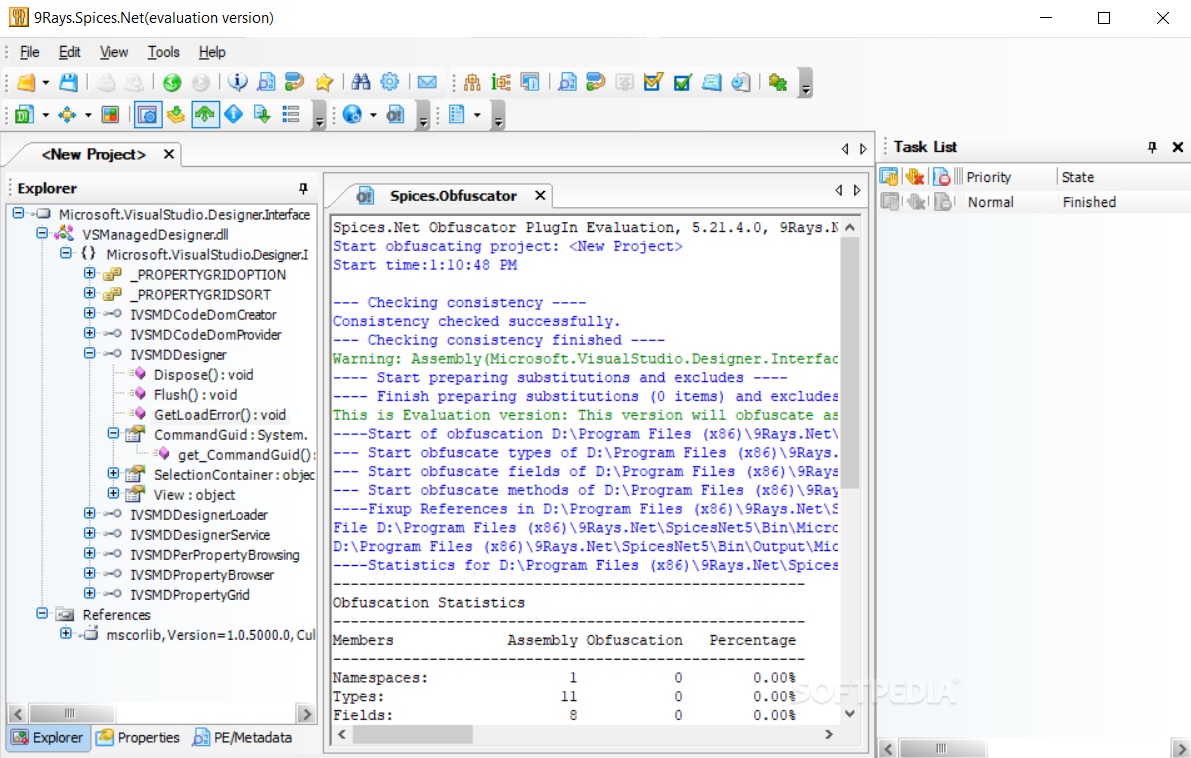
Task: Open dropdown arrow next to globe gear icon
Action: coord(373,115)
